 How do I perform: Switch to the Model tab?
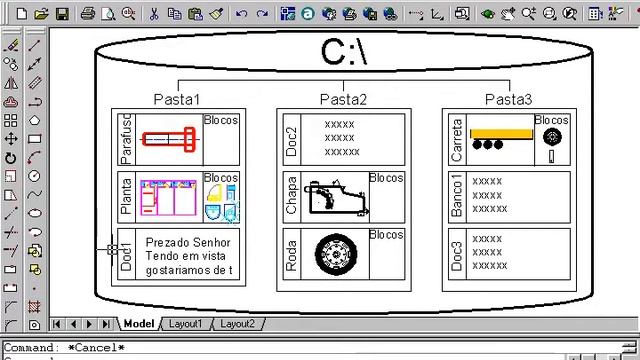click(x=139, y=324)
